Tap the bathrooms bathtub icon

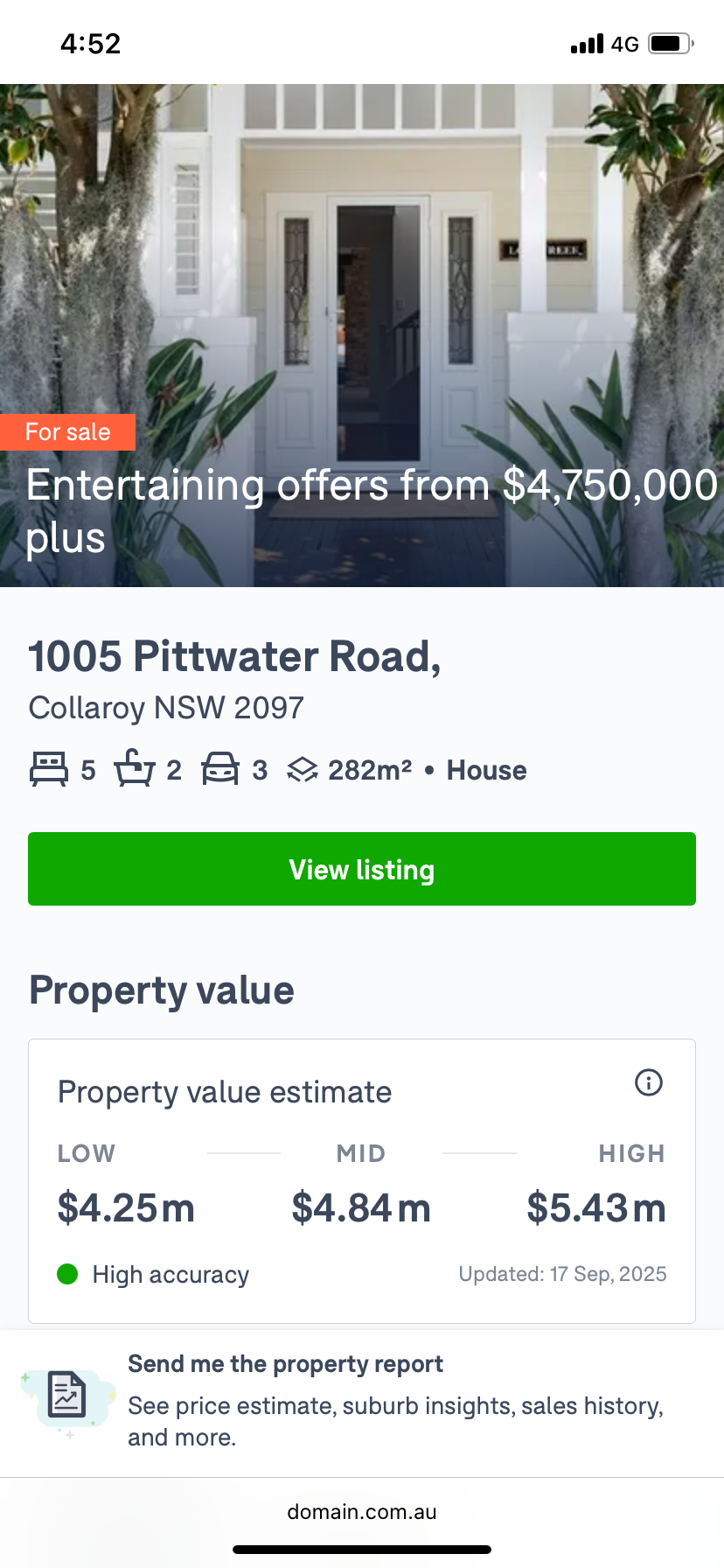coord(134,768)
